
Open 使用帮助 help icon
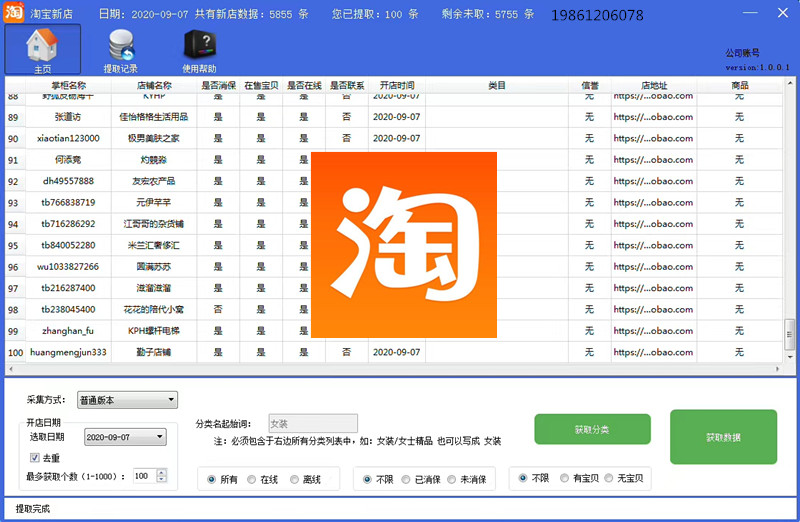point(198,49)
